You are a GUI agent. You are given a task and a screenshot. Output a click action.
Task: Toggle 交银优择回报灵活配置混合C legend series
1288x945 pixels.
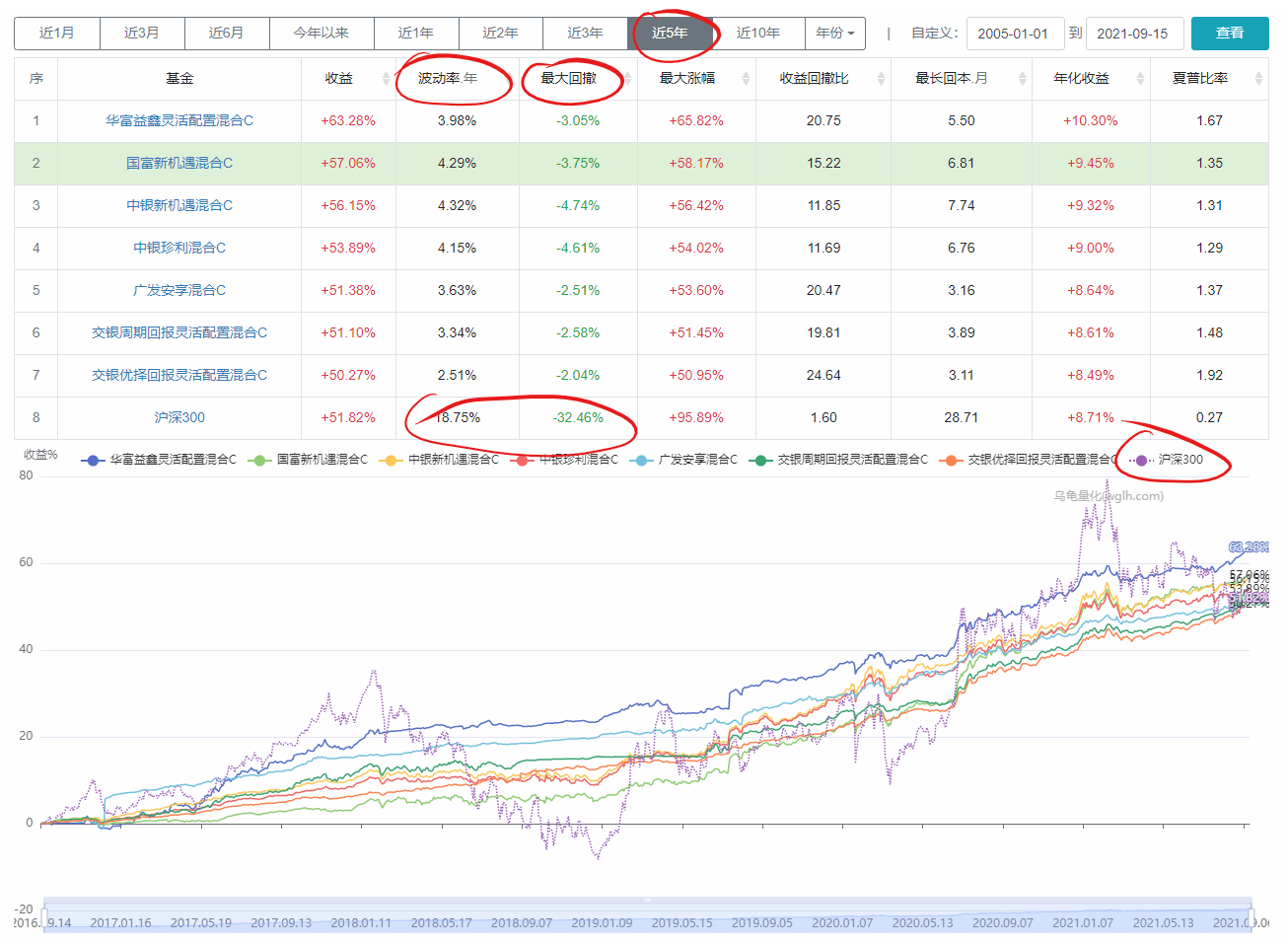[1028, 460]
